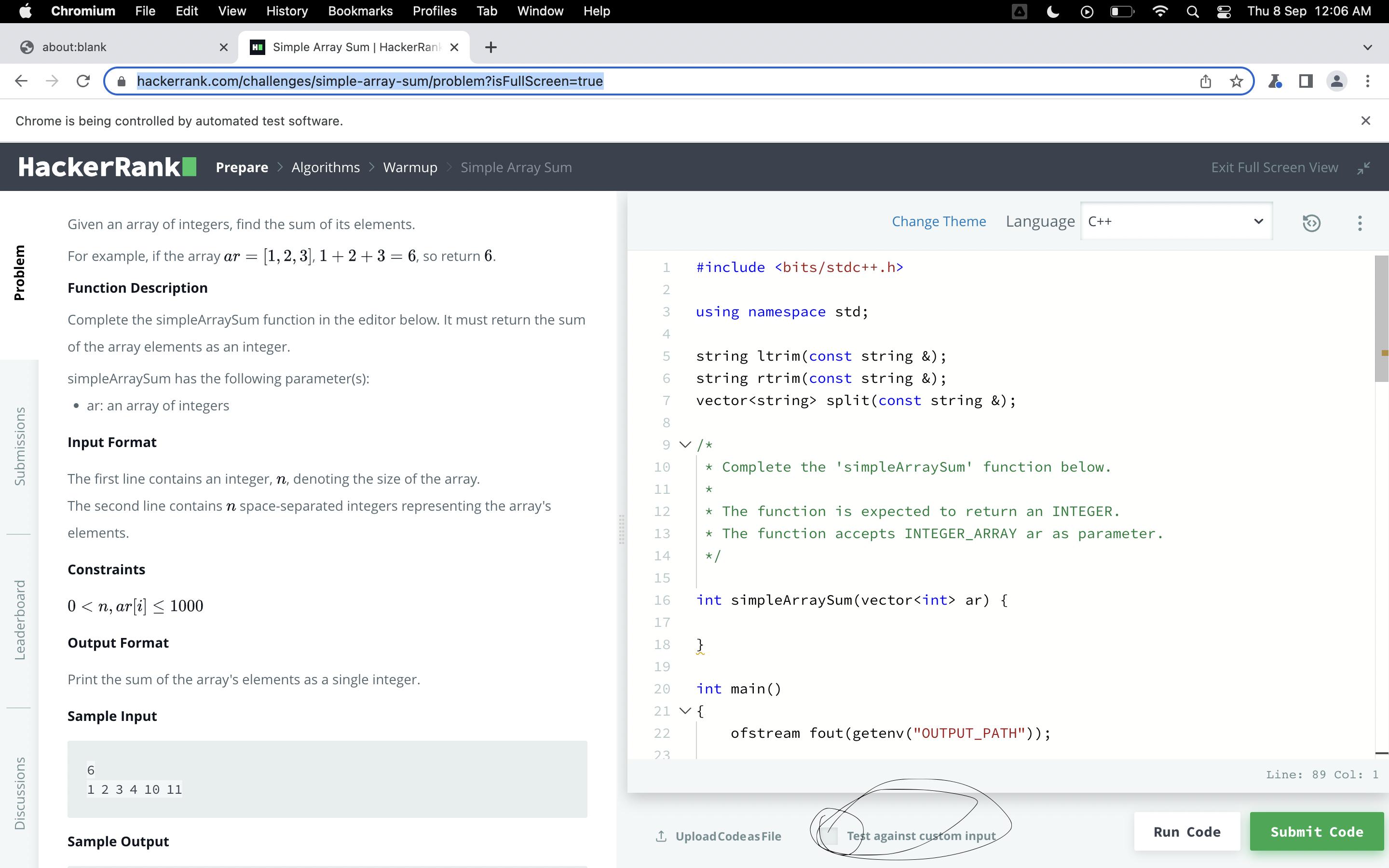This screenshot has height=868, width=1389.
Task: Bookmark this page with the star icon
Action: click(x=1236, y=81)
